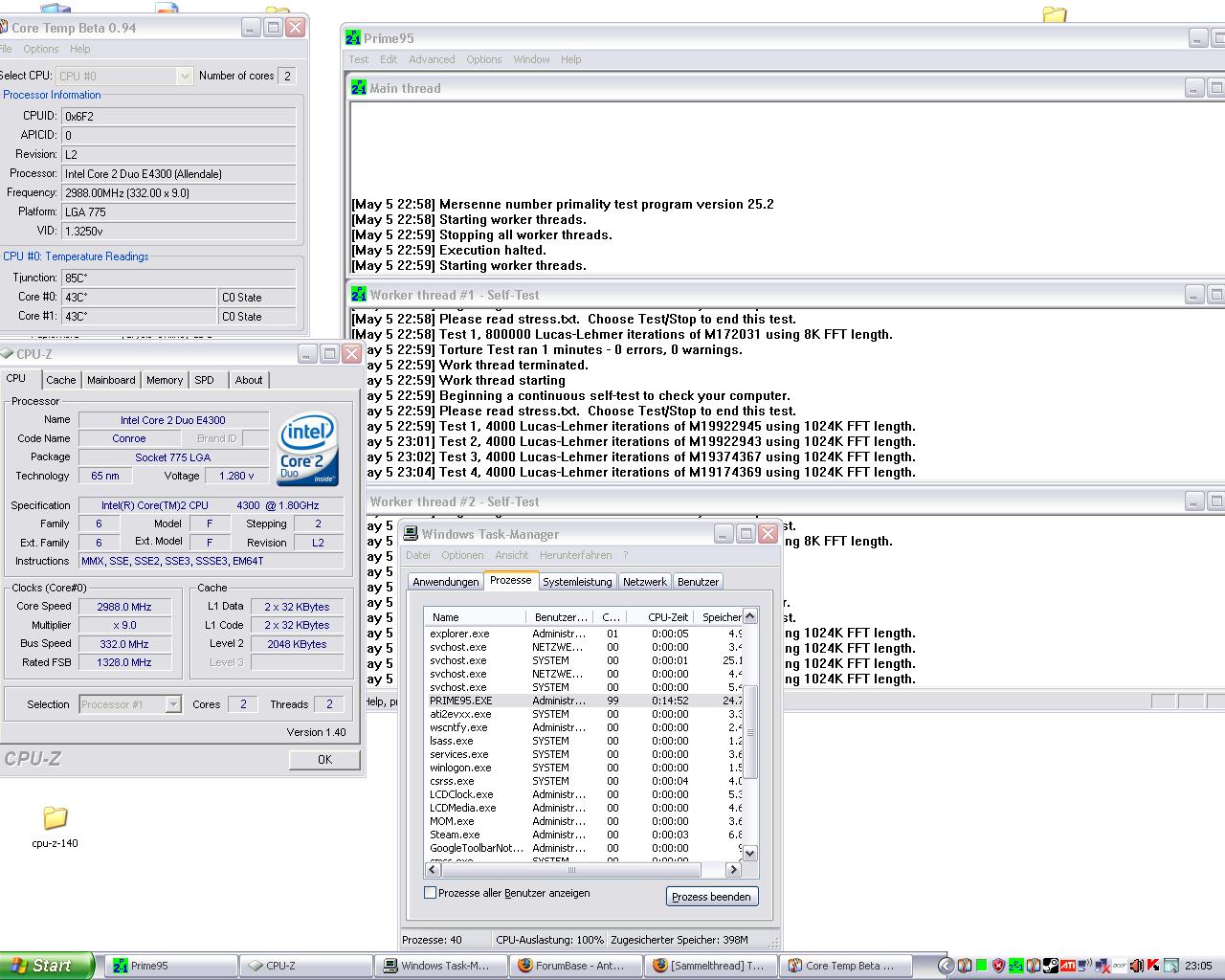
Task: Open the Ansicht menu in Task-Manager
Action: pos(512,555)
